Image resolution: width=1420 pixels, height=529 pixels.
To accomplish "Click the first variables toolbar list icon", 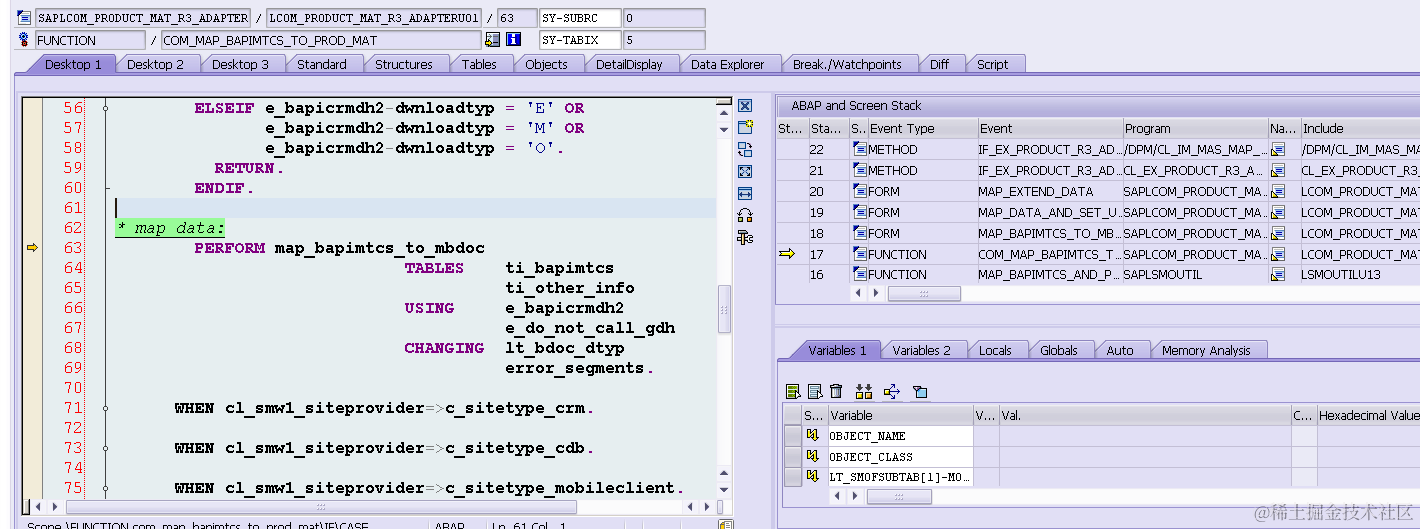I will point(793,391).
